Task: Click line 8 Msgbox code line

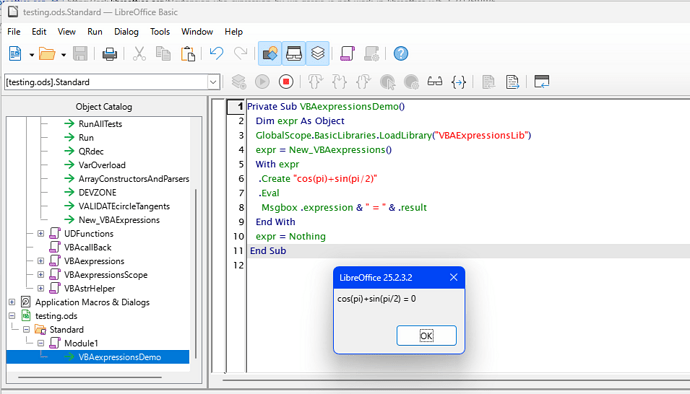Action: [x=344, y=207]
